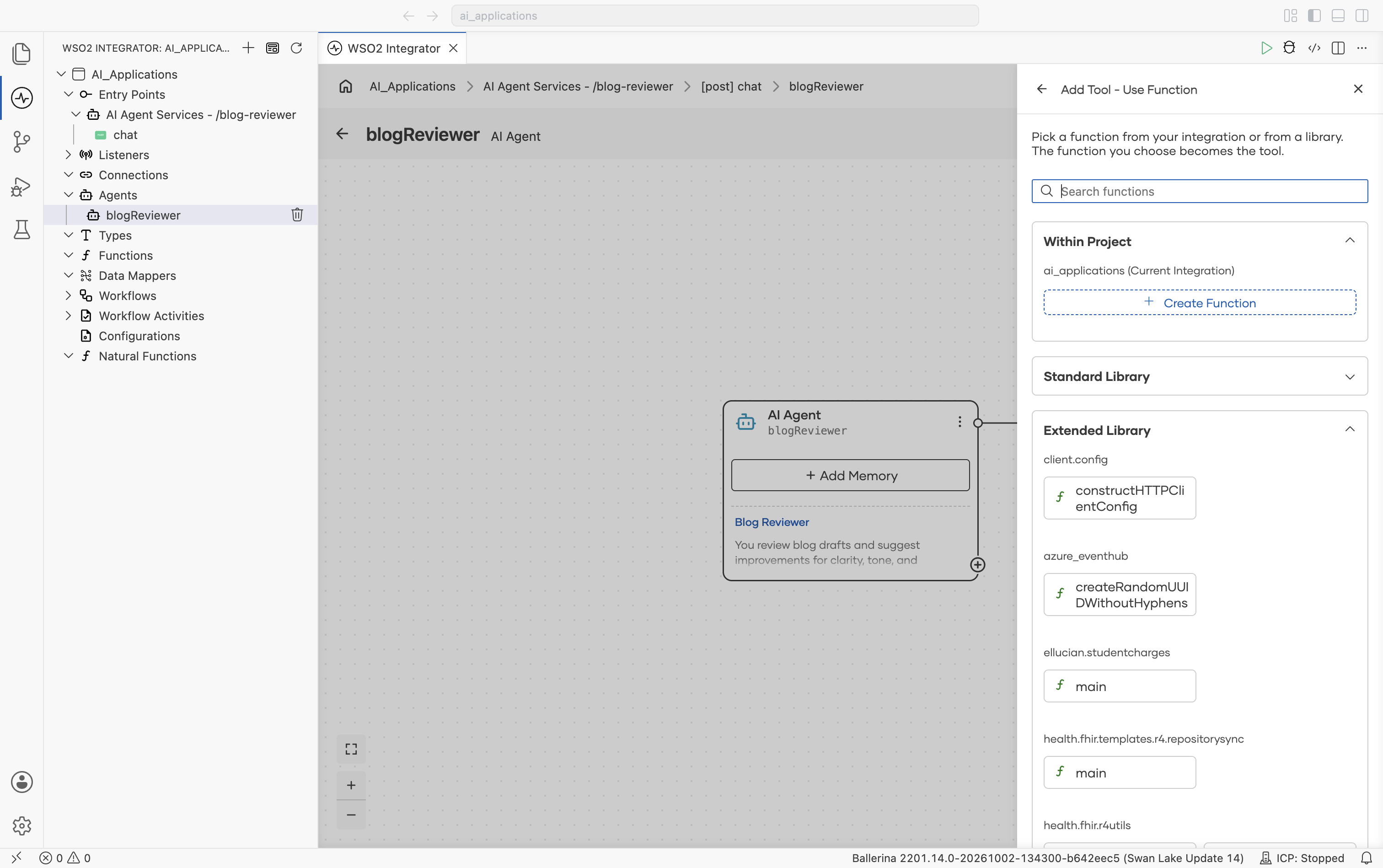Open the AI Agent node's three-dot menu

(960, 422)
